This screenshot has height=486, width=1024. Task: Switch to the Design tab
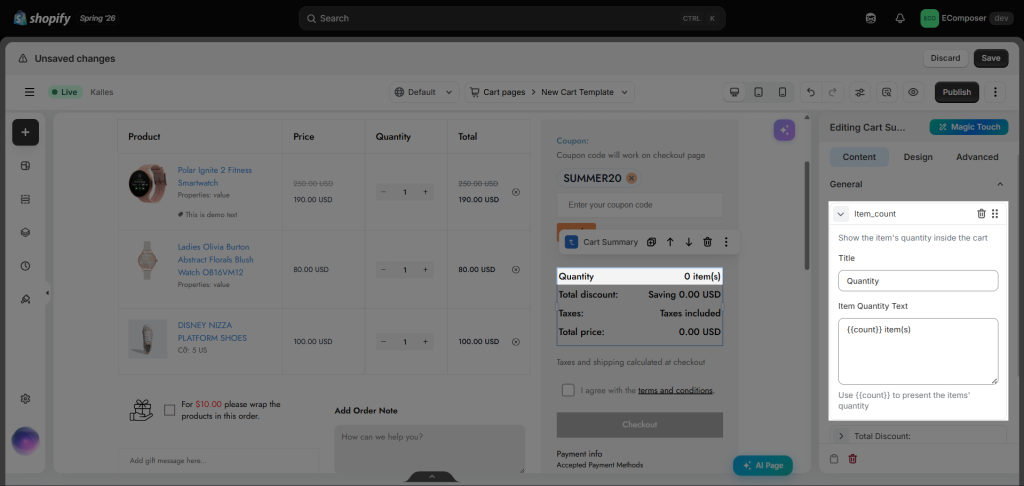(x=918, y=157)
